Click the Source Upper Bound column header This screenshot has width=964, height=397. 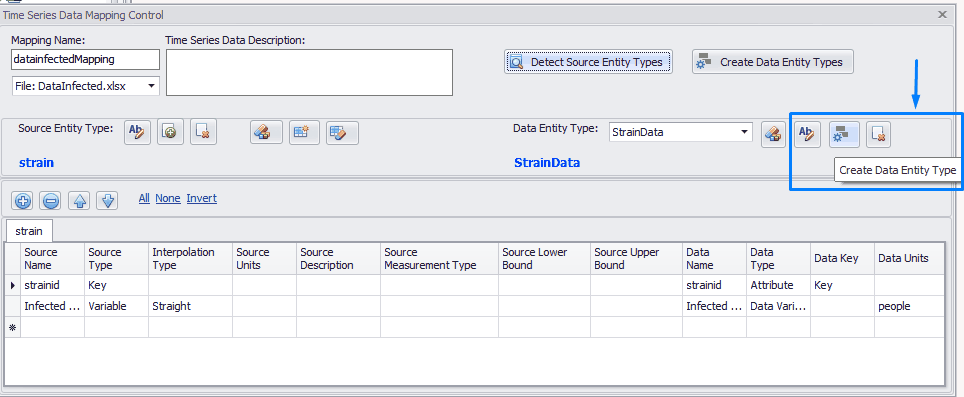(636, 259)
